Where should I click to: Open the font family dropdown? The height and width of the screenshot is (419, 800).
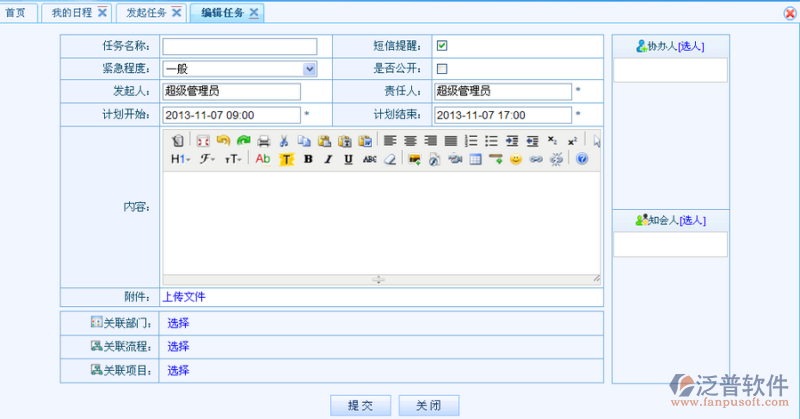(207, 159)
